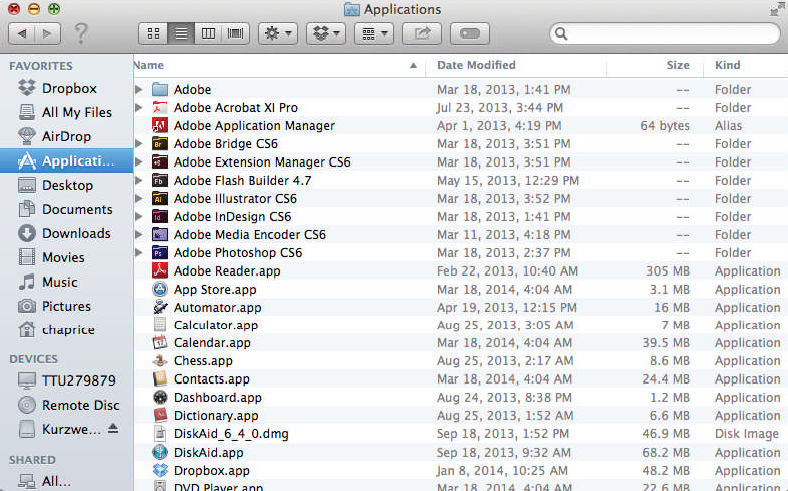
Task: Sort by Name column header
Action: tap(279, 65)
